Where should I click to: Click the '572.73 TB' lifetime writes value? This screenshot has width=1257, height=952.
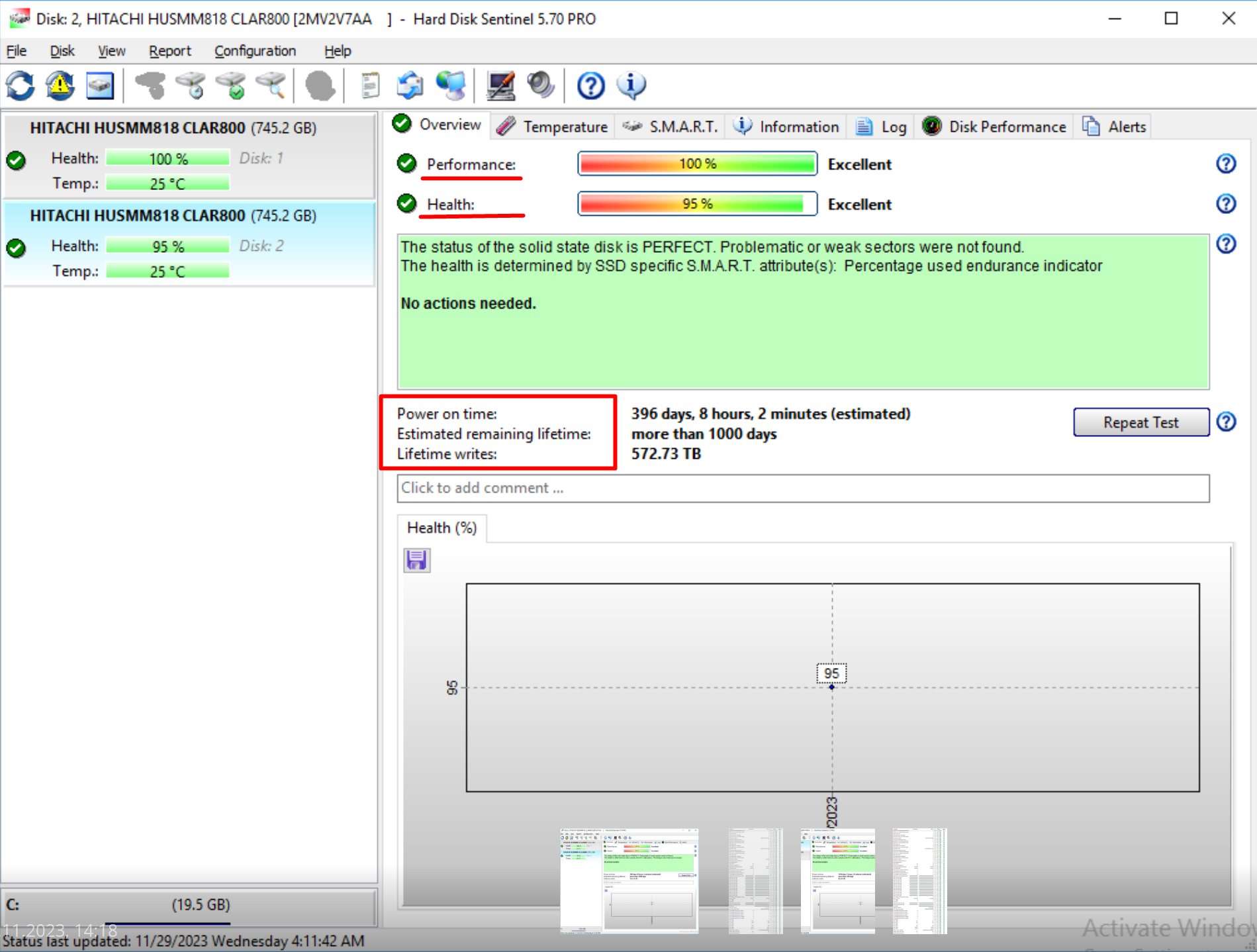click(666, 453)
